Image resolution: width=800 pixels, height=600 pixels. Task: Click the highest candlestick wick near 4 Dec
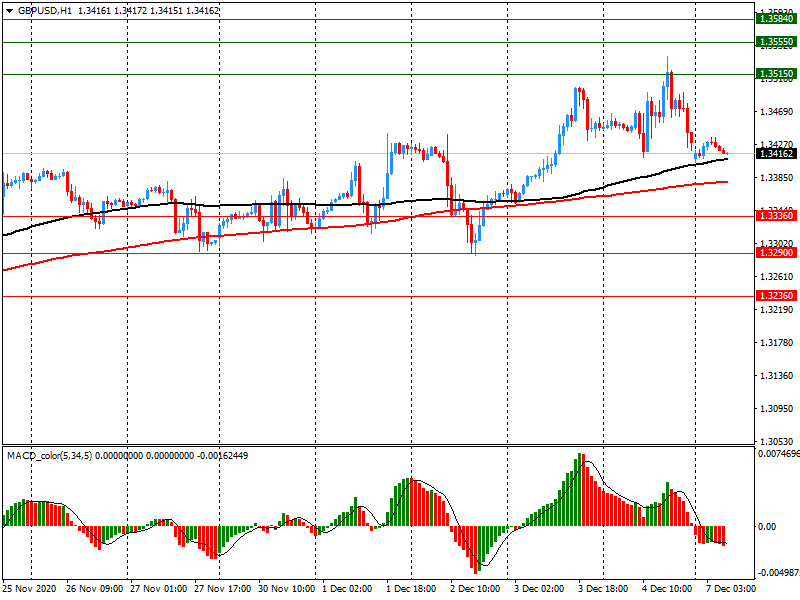click(x=668, y=58)
